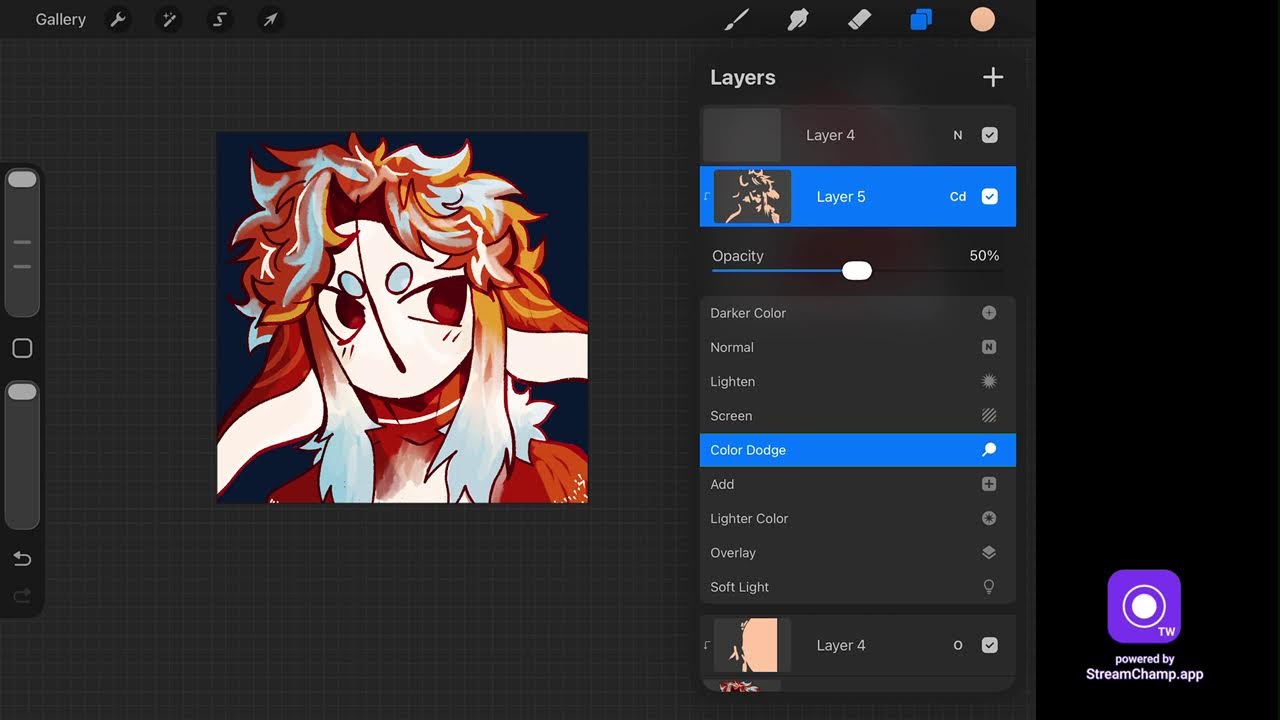This screenshot has height=720, width=1280.
Task: Select Layer 5 by its name
Action: tap(841, 197)
